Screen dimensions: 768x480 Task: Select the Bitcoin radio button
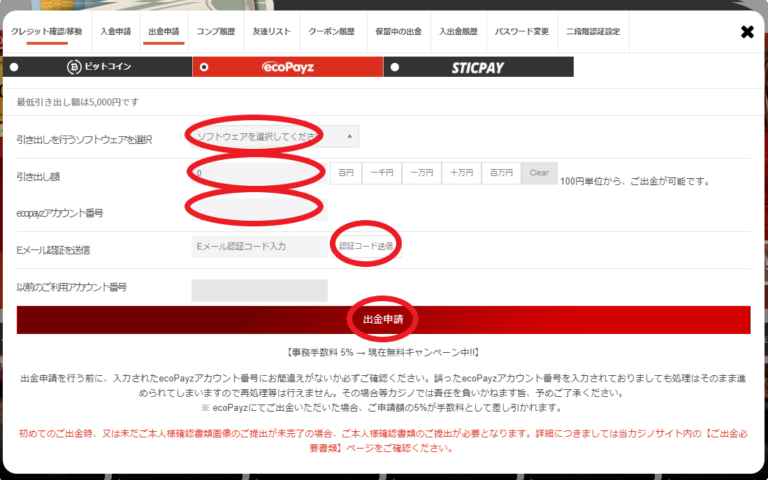[x=14, y=67]
